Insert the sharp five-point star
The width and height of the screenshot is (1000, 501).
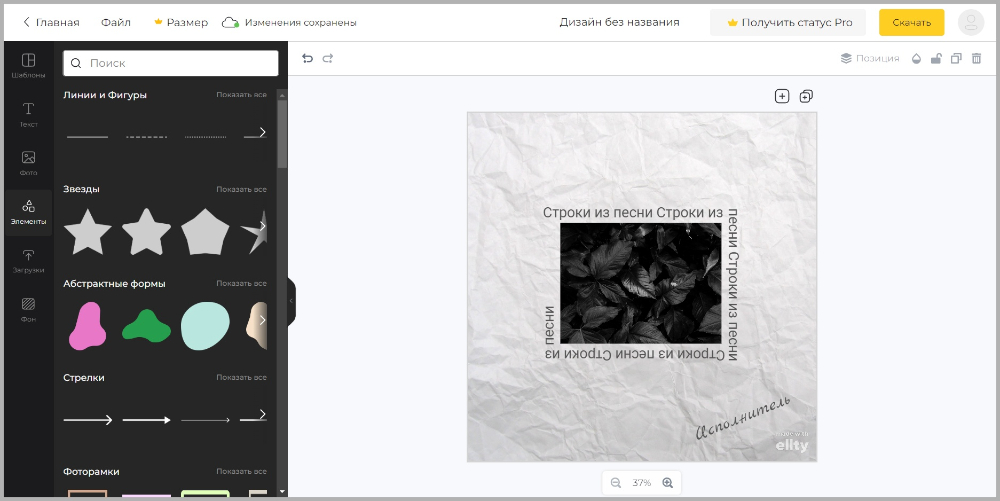88,232
